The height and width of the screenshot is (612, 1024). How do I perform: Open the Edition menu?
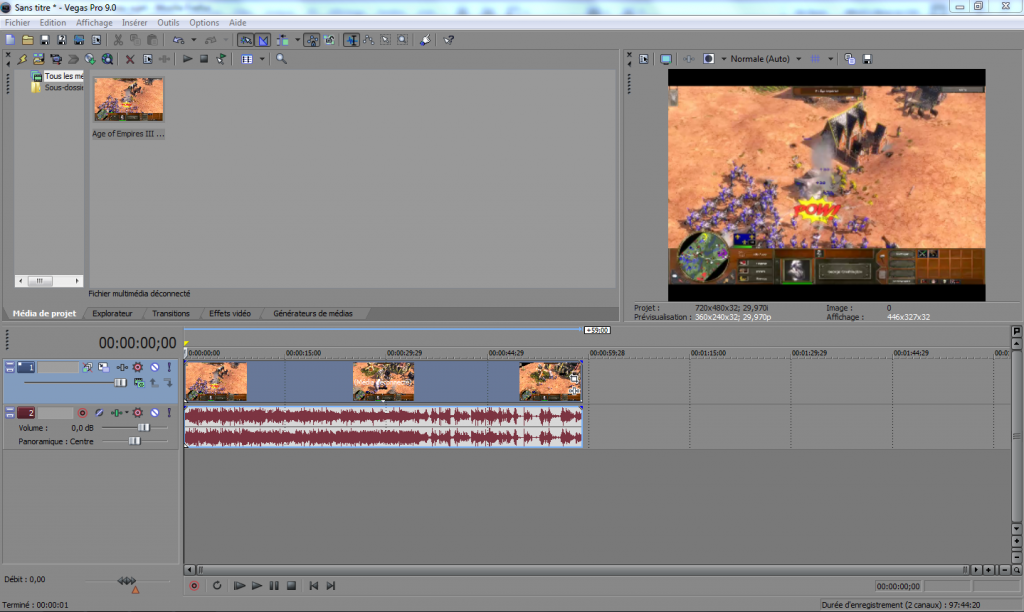click(53, 22)
